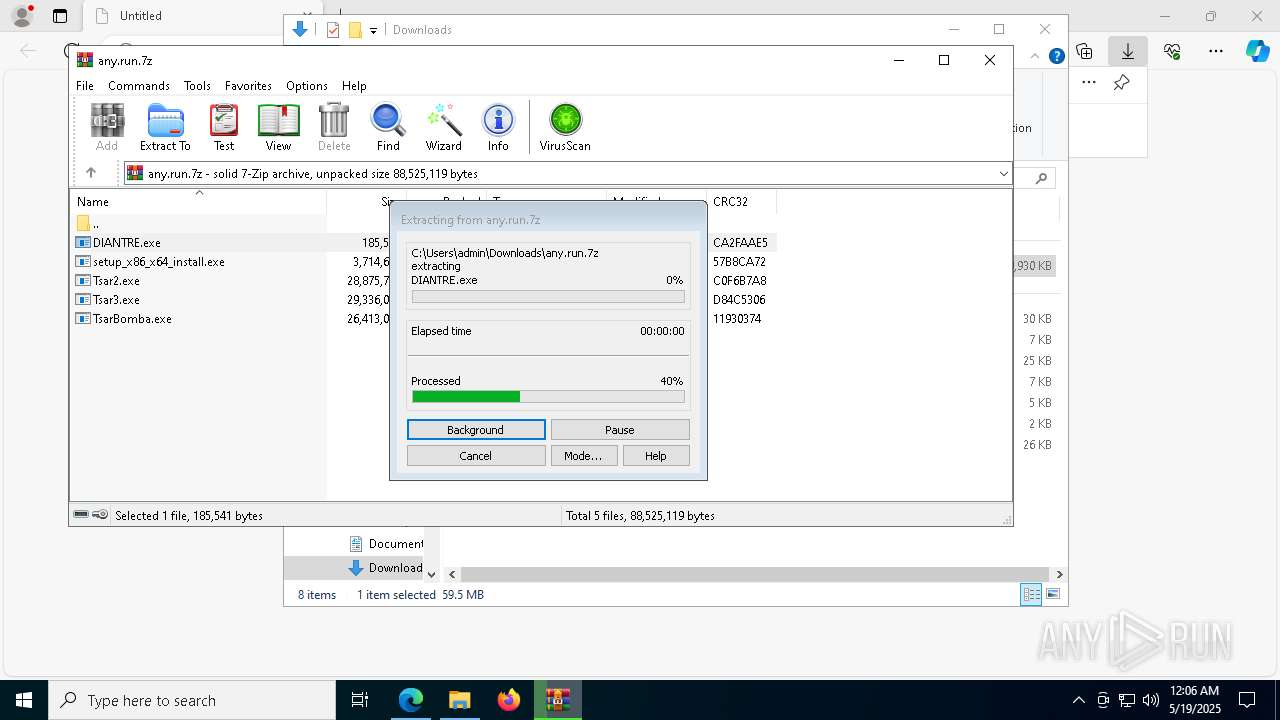The width and height of the screenshot is (1280, 720).
Task: Switch Explorer to details view icon
Action: 1031,594
